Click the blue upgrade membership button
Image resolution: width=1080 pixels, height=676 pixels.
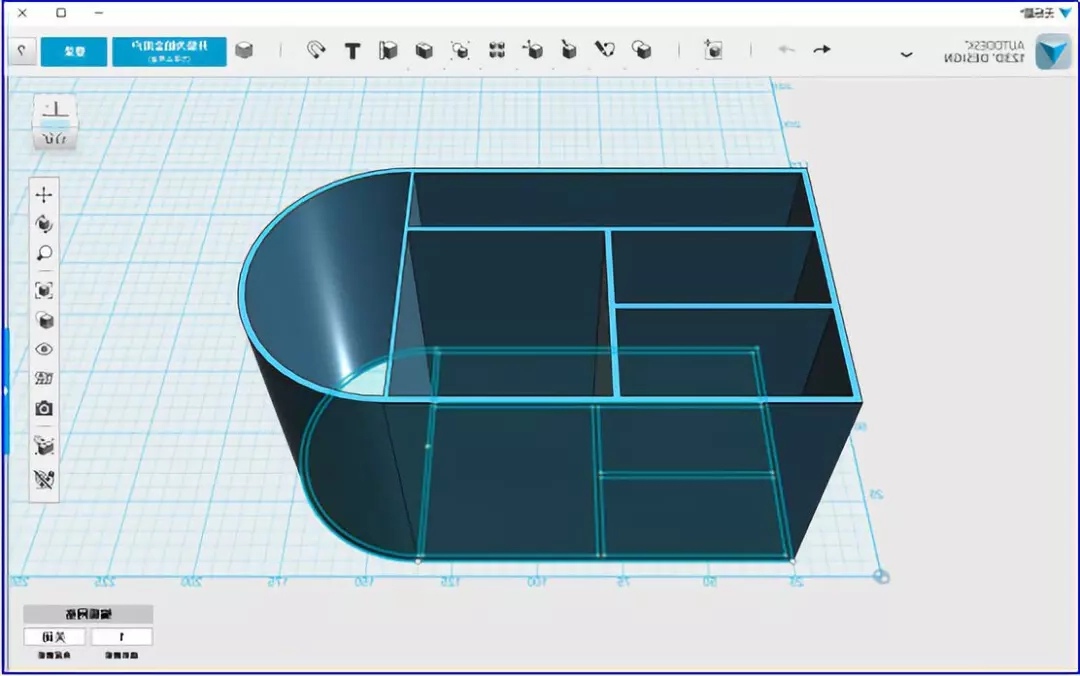tap(169, 52)
